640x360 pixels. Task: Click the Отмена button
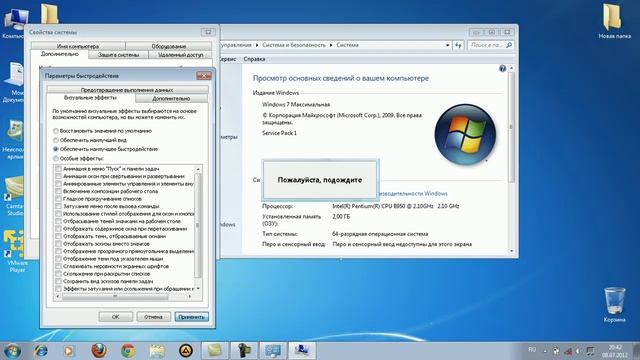[153, 317]
